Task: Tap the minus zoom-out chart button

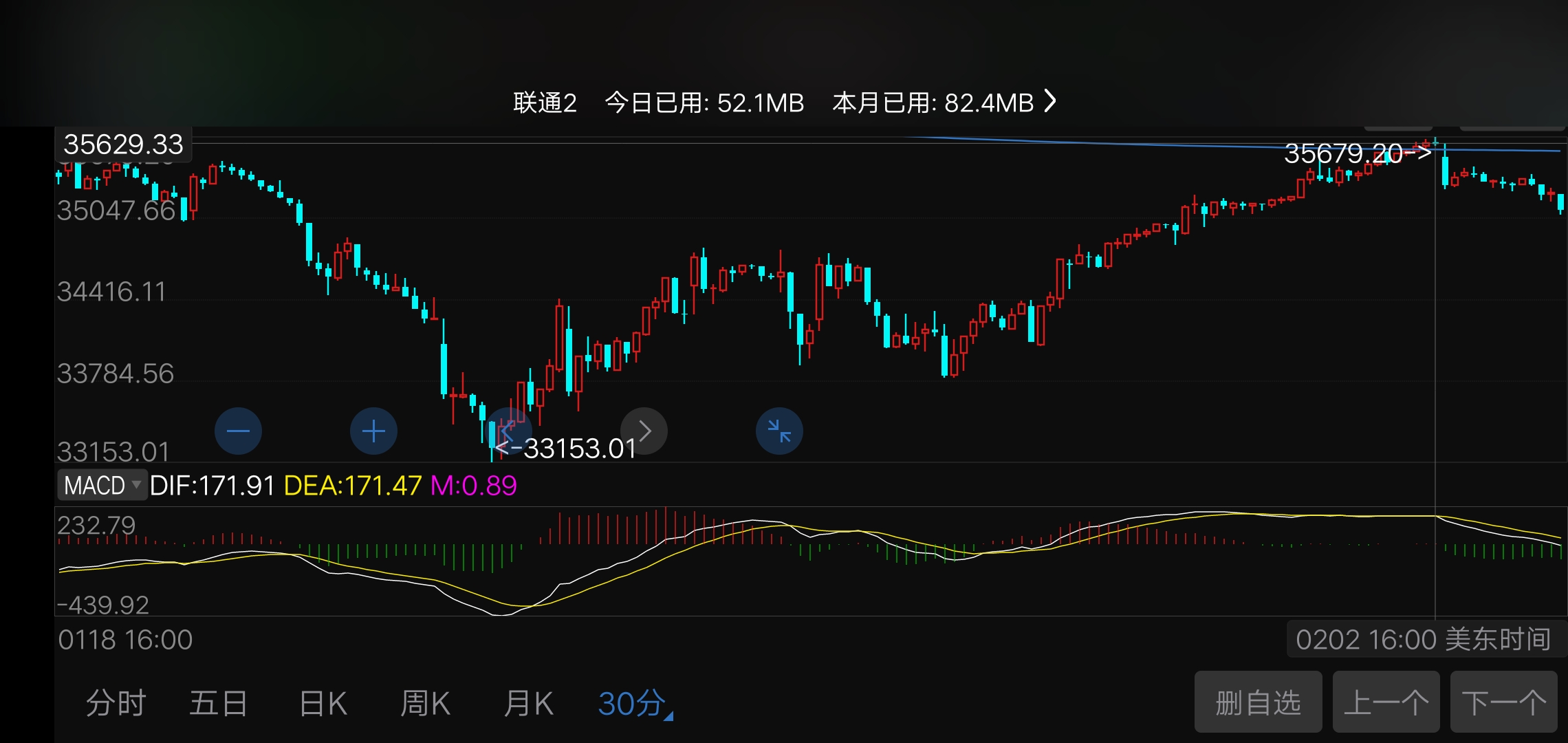Action: (x=238, y=431)
